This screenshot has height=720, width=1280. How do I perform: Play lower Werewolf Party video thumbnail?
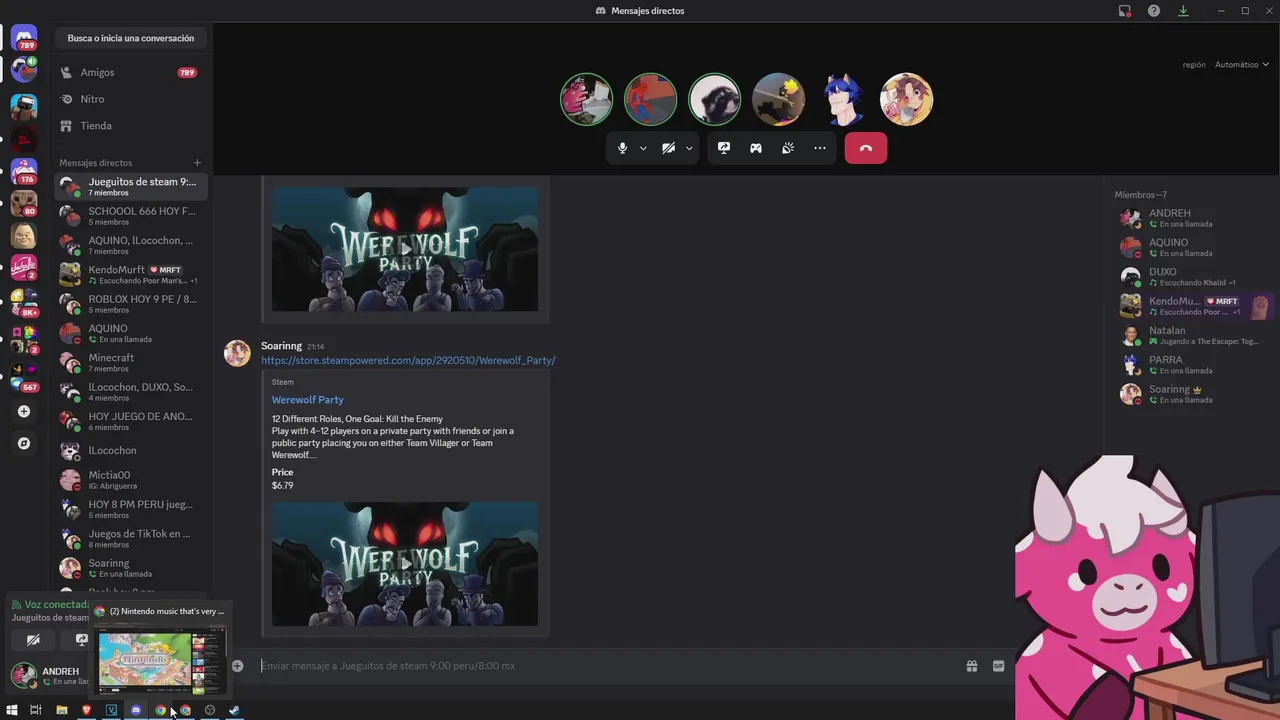[405, 564]
